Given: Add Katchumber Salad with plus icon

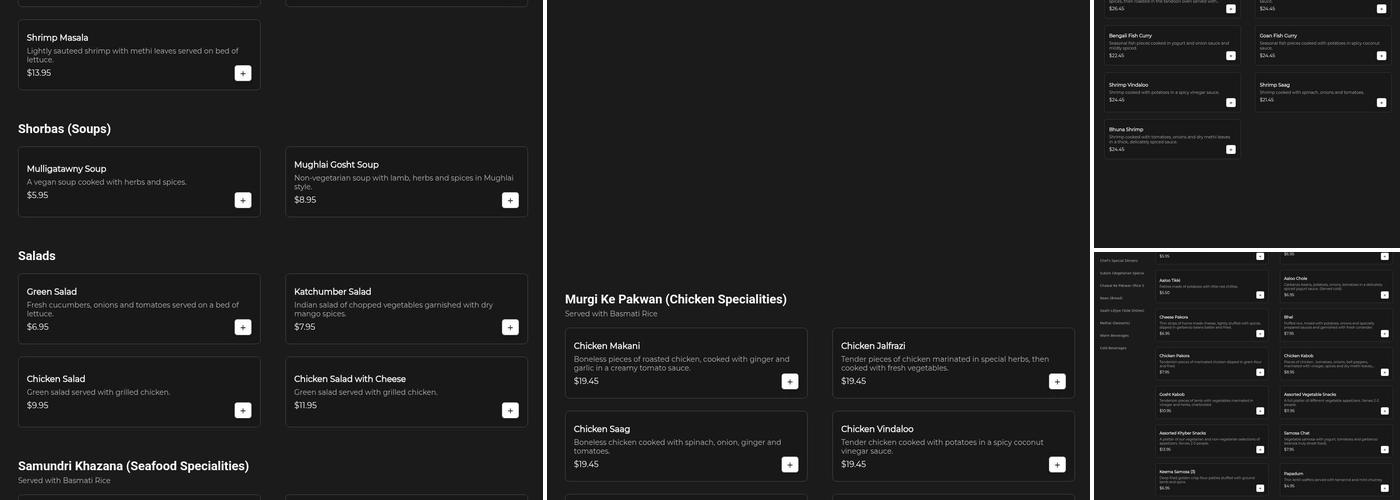Looking at the screenshot, I should [510, 327].
